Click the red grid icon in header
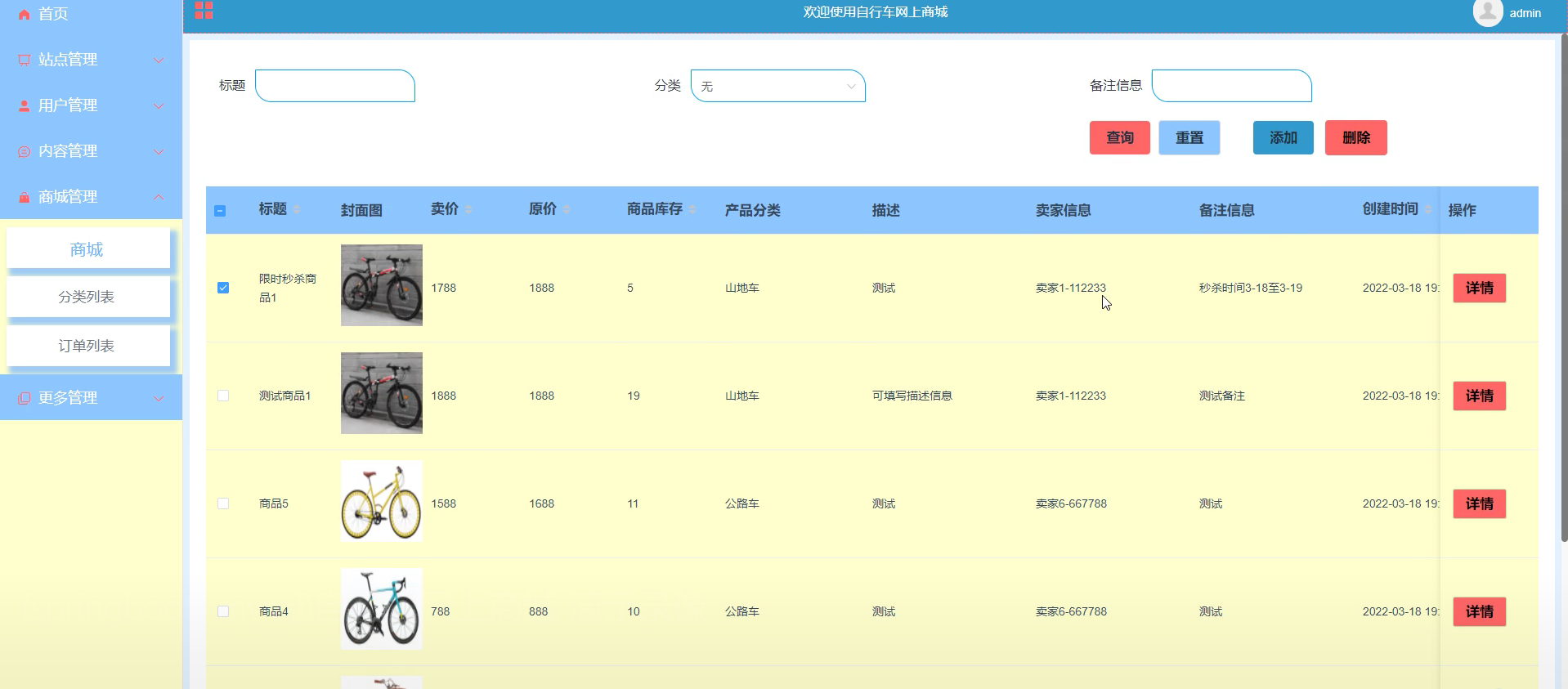The height and width of the screenshot is (689, 1568). 204,11
